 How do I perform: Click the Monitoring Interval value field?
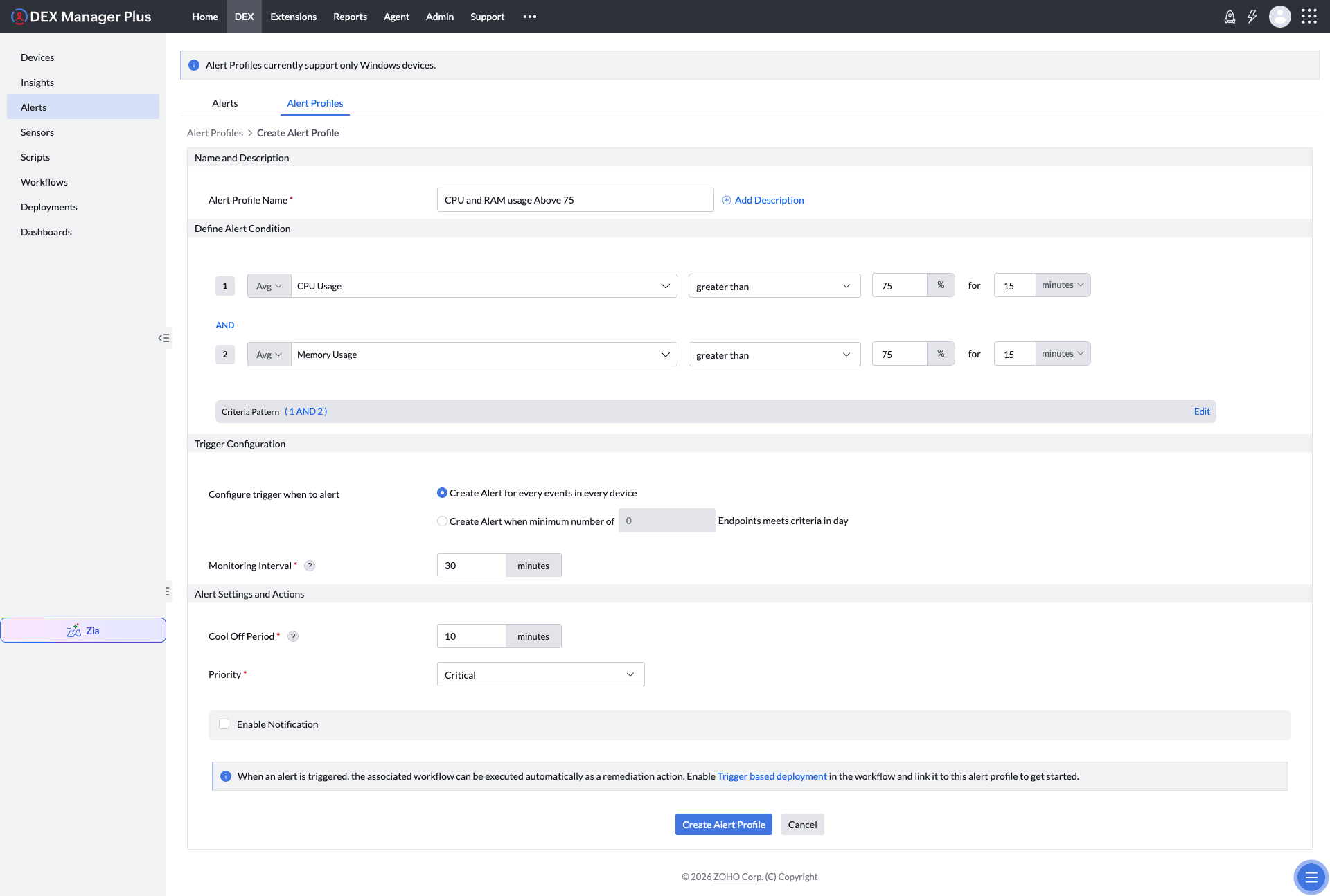(472, 566)
